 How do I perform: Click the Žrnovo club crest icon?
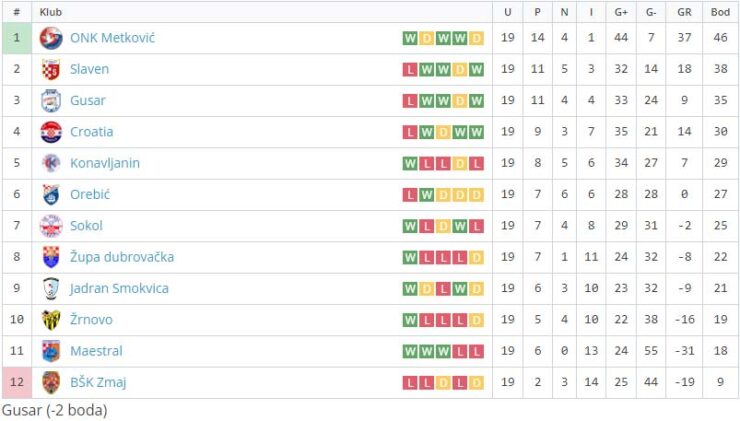[51, 319]
